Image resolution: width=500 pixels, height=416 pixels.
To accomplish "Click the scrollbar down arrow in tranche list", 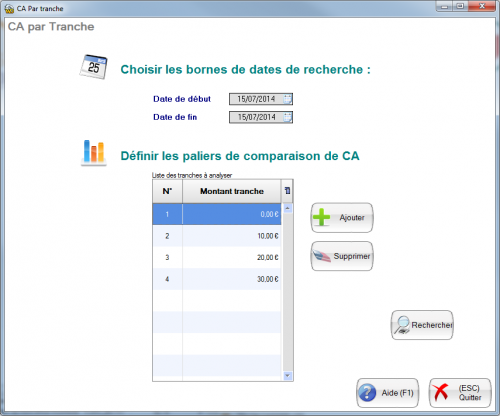I will pos(288,376).
